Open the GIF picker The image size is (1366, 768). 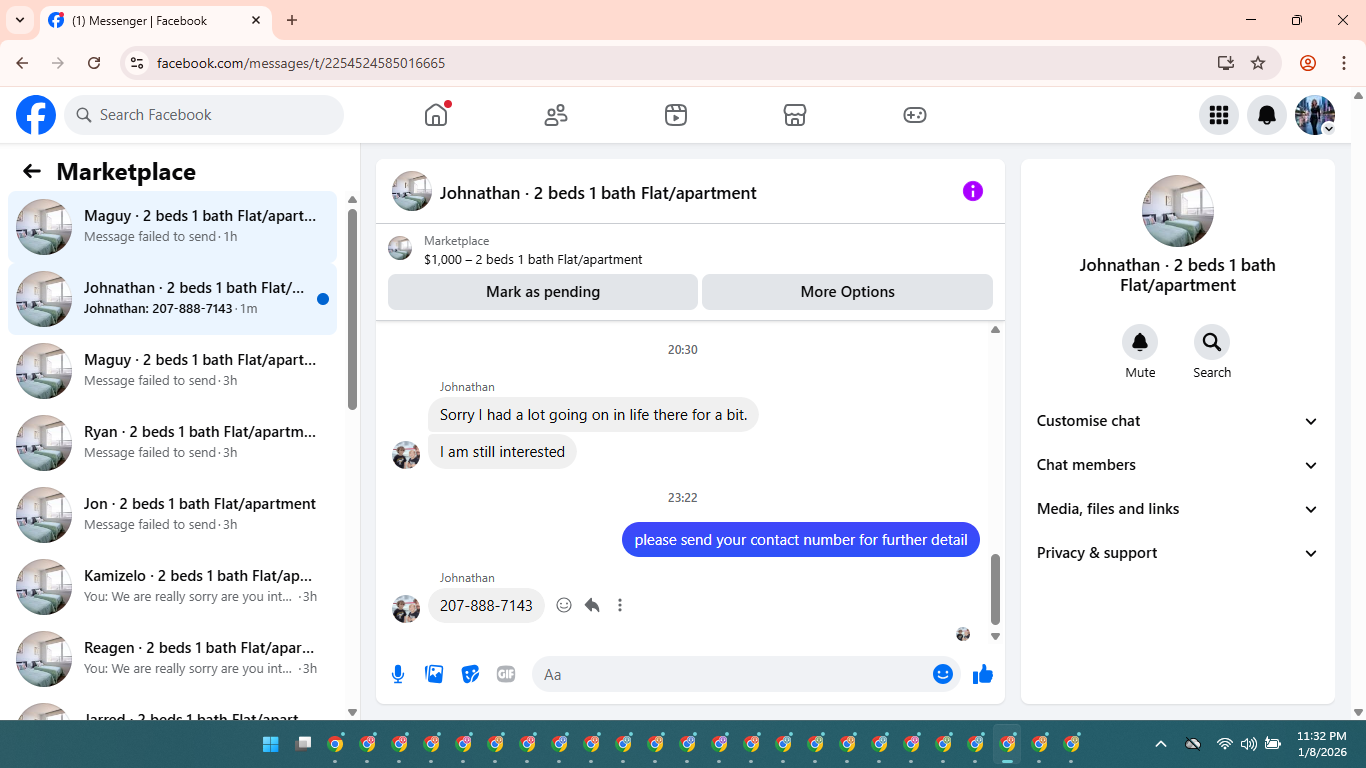pos(506,674)
